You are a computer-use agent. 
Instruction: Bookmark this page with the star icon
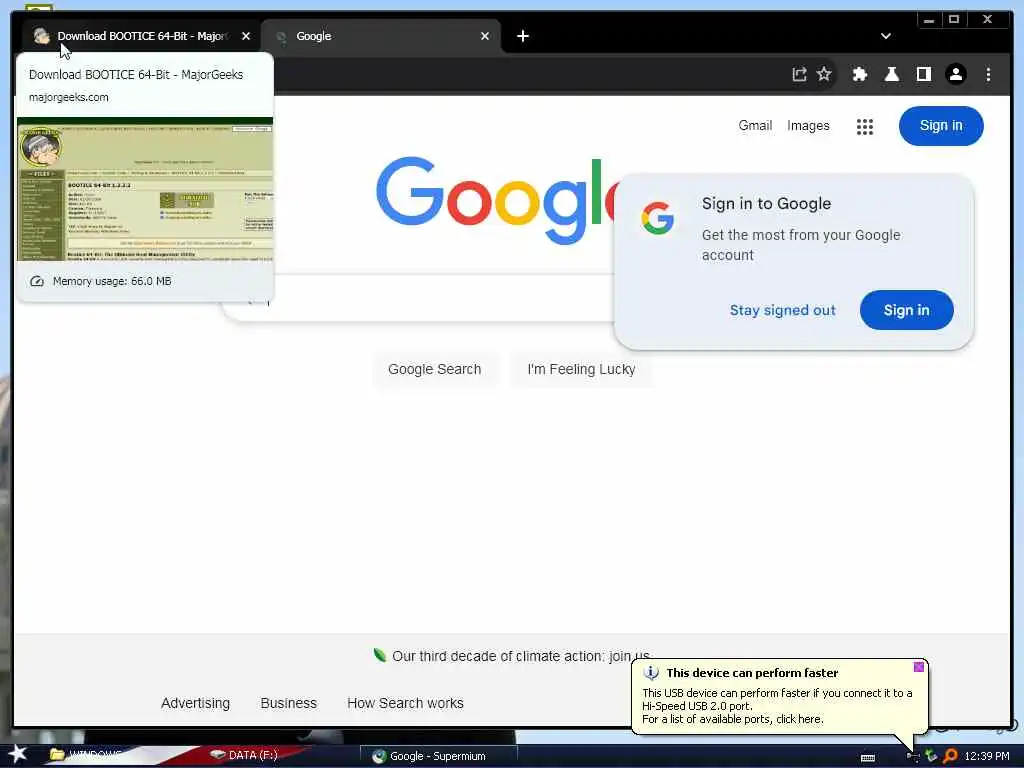pos(824,74)
